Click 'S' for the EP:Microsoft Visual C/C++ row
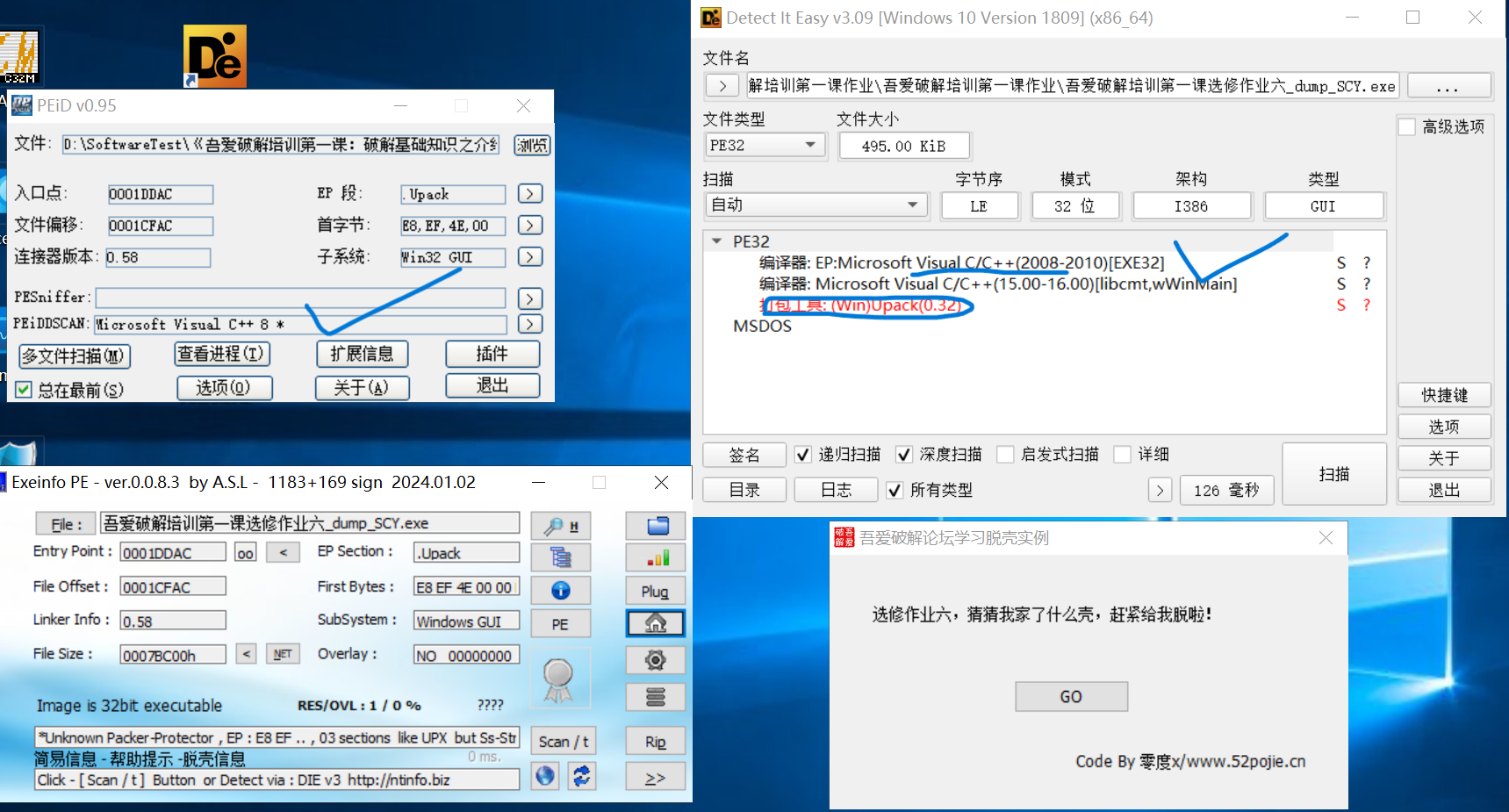This screenshot has width=1509, height=812. pyautogui.click(x=1340, y=262)
